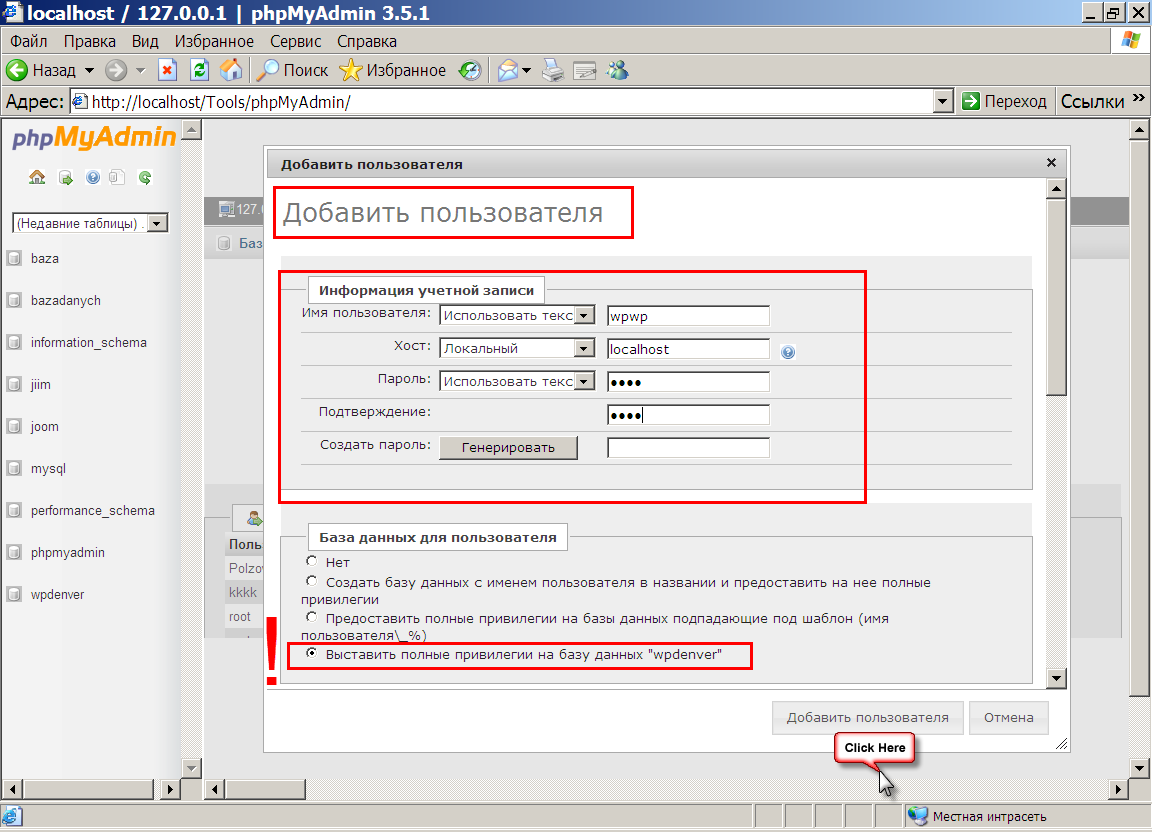The image size is (1152, 832).
Task: Click database icon next to wpdenver
Action: point(14,594)
